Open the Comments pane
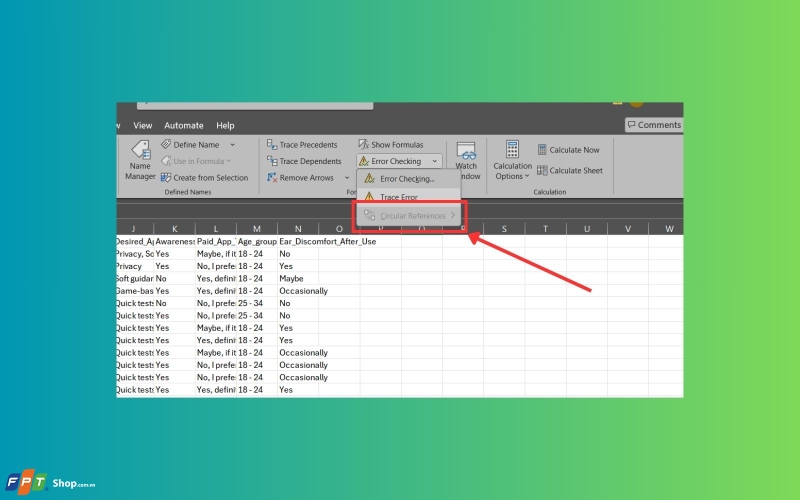The image size is (800, 500). point(654,125)
